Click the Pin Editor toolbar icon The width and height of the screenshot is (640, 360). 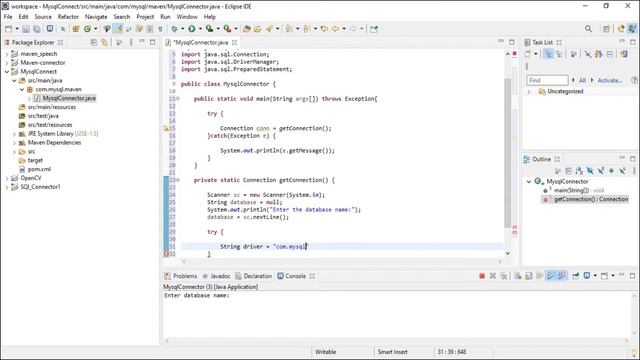[374, 29]
